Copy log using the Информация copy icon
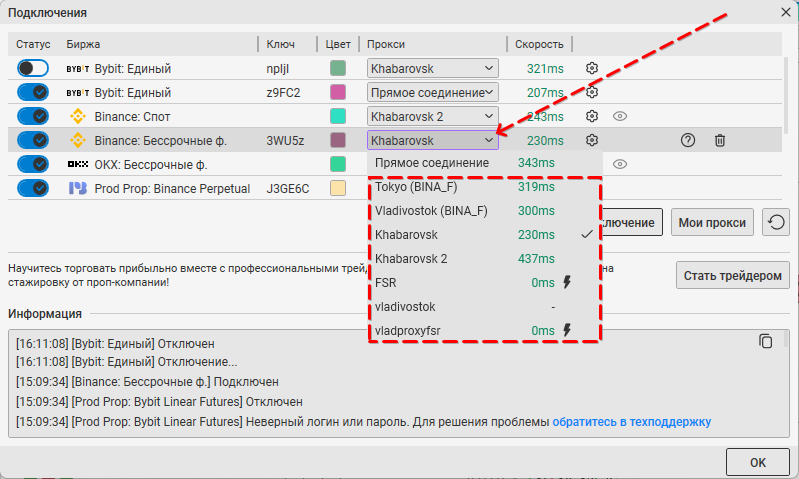The width and height of the screenshot is (799, 479). tap(766, 341)
